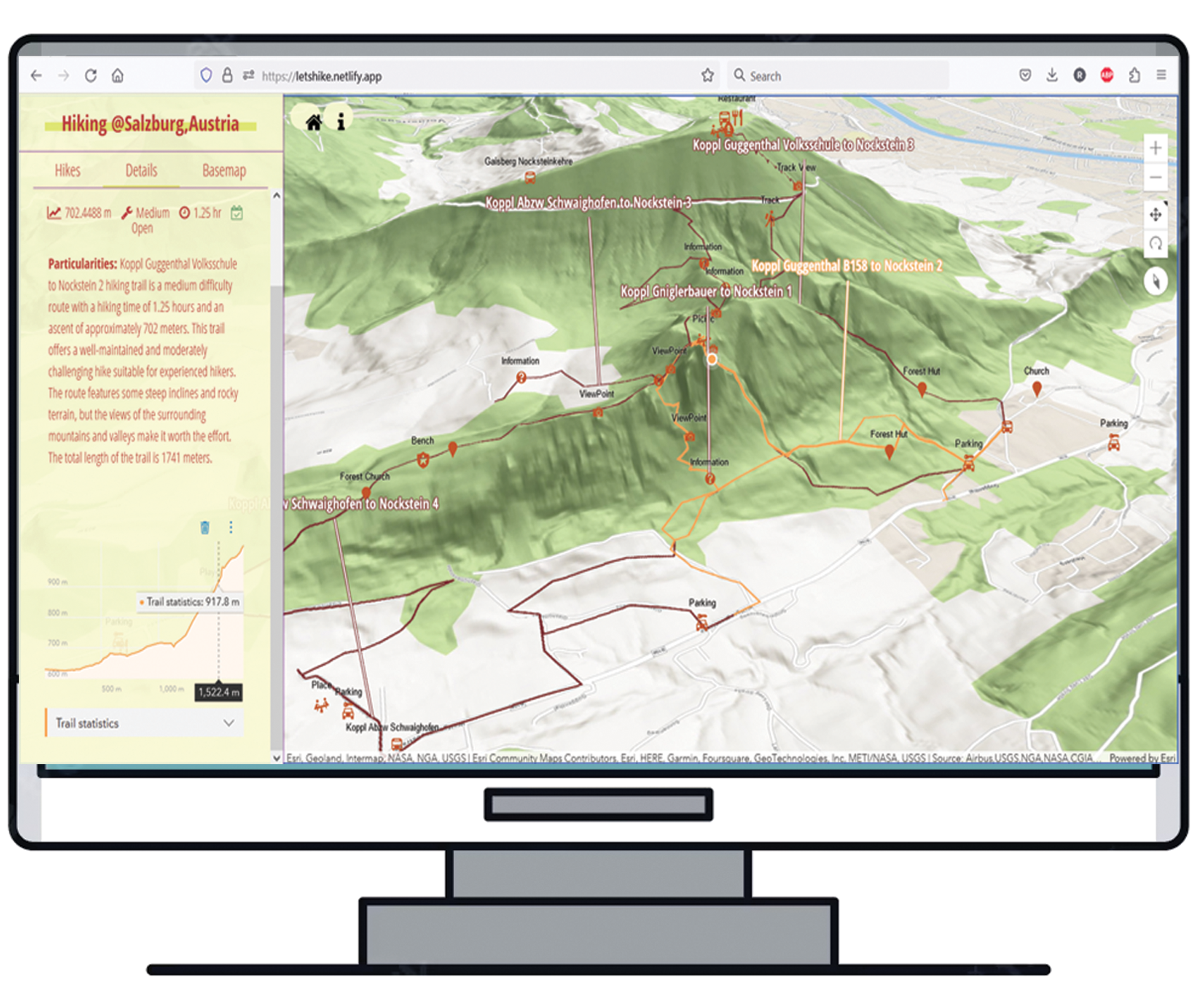
Task: Switch to the Basemap tab
Action: coord(224,170)
